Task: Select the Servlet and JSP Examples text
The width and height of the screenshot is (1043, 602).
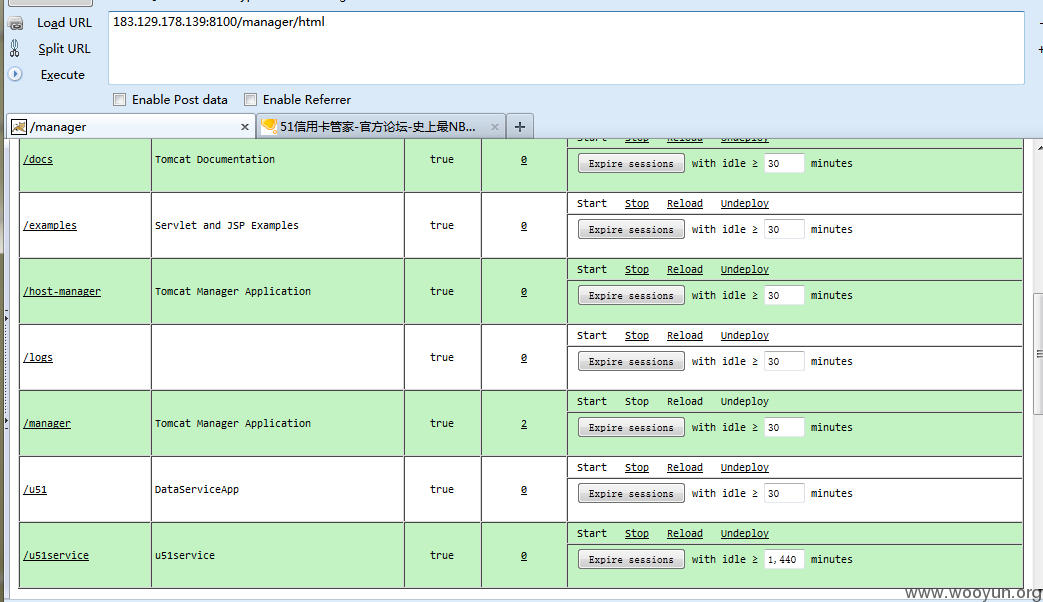Action: pyautogui.click(x=227, y=226)
